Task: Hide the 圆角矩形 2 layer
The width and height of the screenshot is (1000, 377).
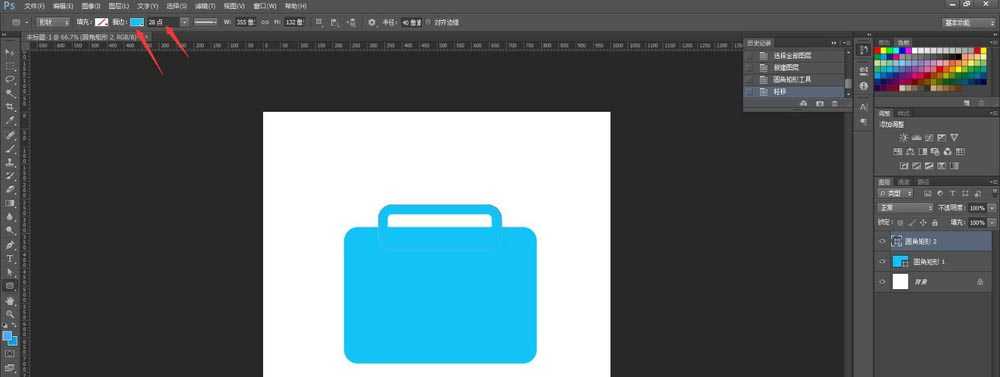Action: pos(883,242)
